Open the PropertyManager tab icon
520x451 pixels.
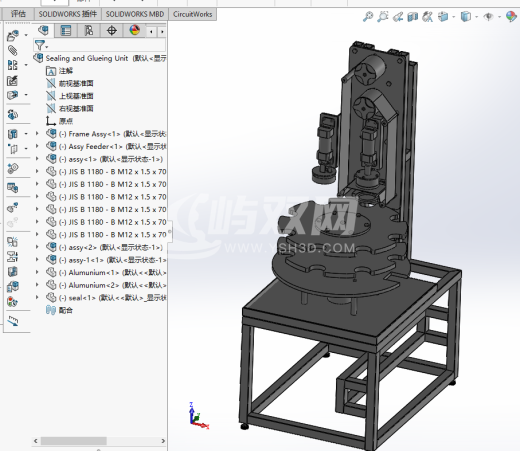coord(66,31)
